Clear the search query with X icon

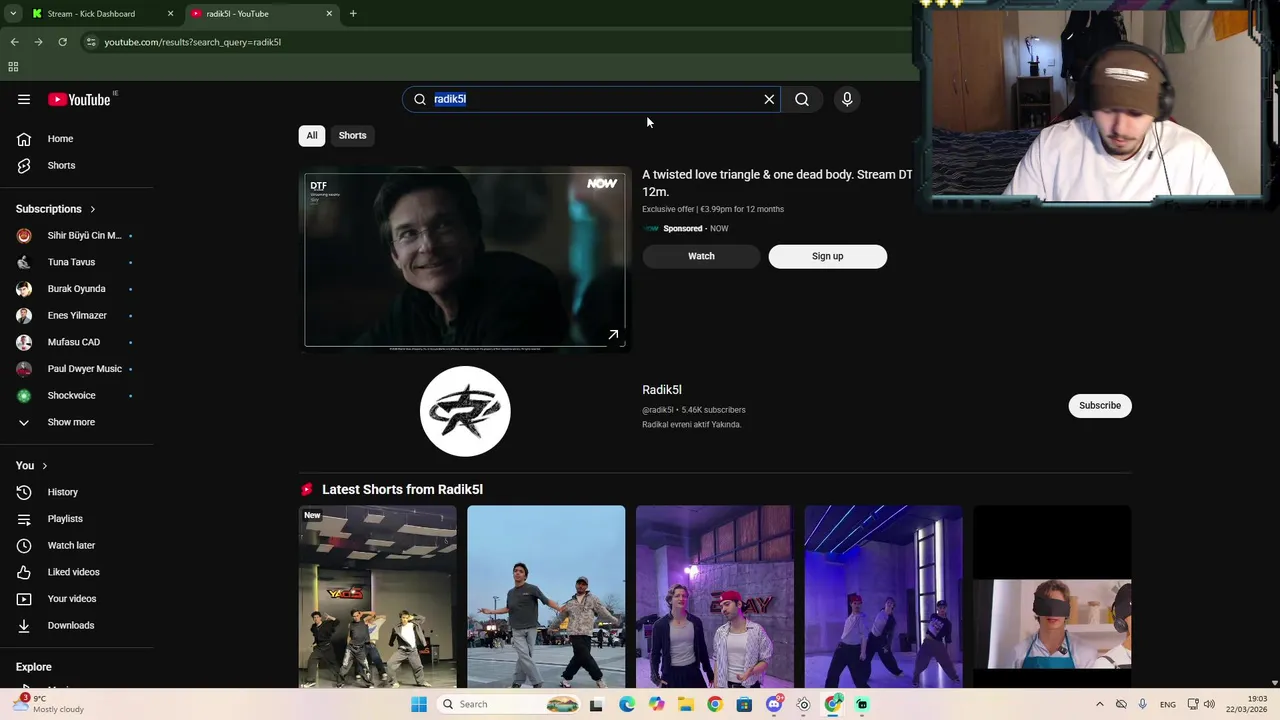pyautogui.click(x=769, y=99)
